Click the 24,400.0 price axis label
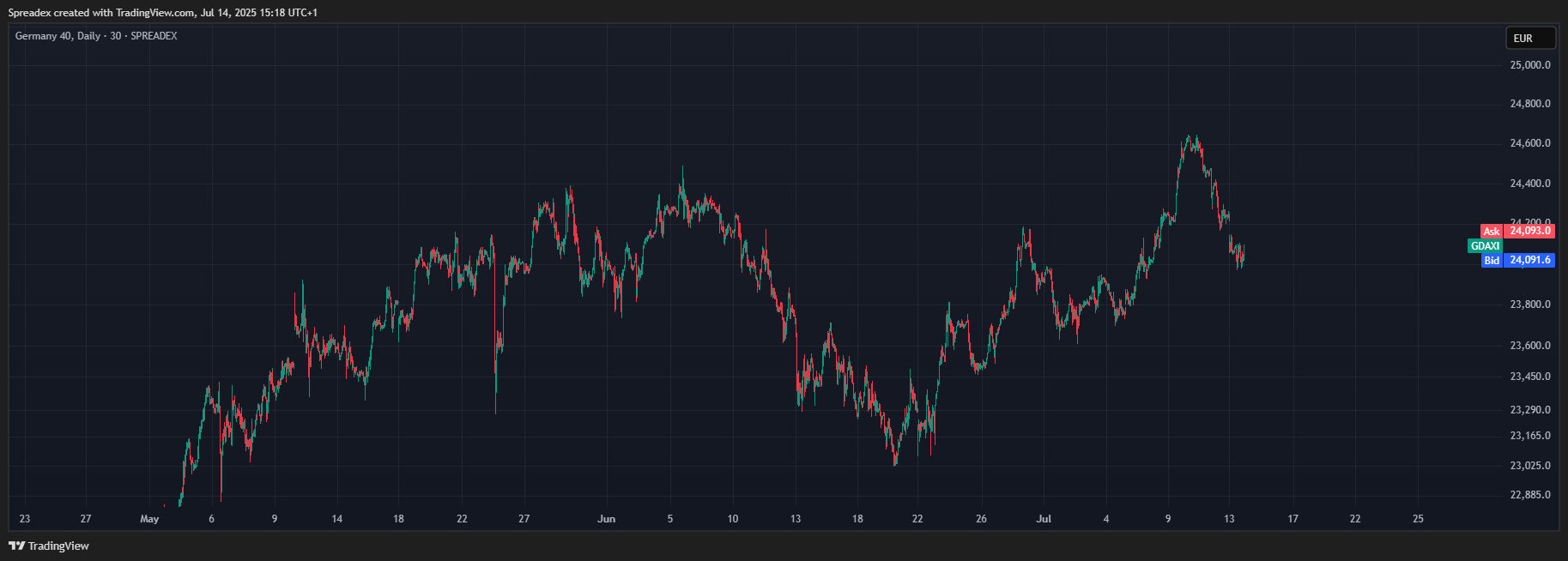The image size is (1568, 561). (1530, 184)
